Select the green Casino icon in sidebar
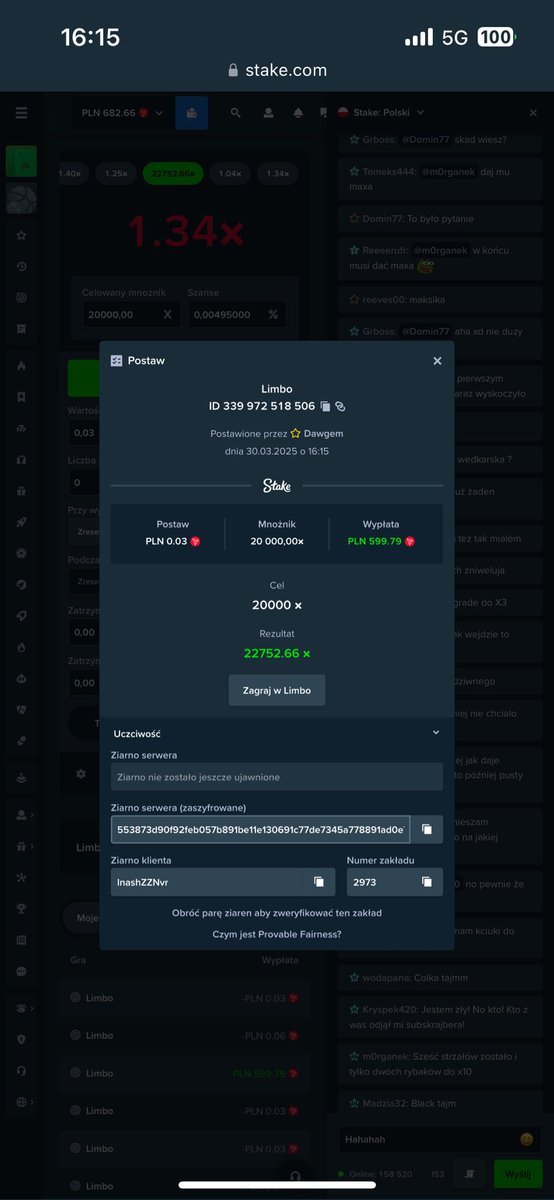Viewport: 554px width, 1200px height. tap(21, 162)
